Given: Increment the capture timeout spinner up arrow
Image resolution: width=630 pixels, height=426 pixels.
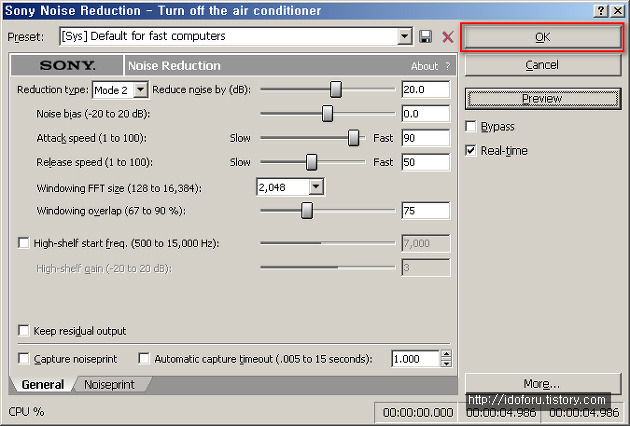Looking at the screenshot, I should 446,354.
